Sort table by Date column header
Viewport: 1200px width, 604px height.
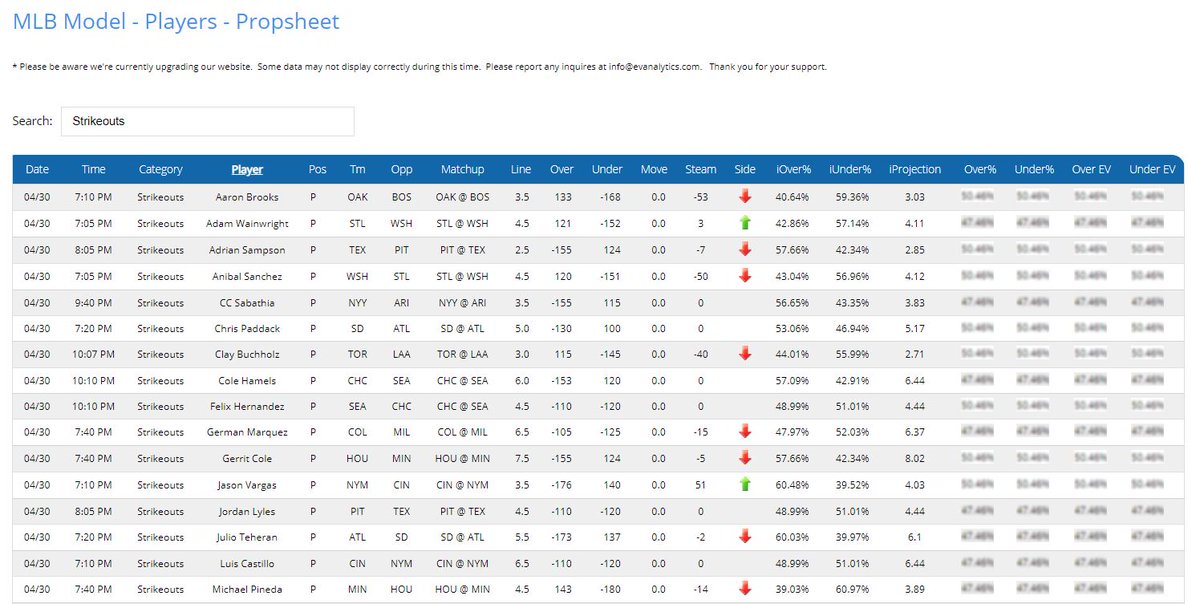(37, 169)
